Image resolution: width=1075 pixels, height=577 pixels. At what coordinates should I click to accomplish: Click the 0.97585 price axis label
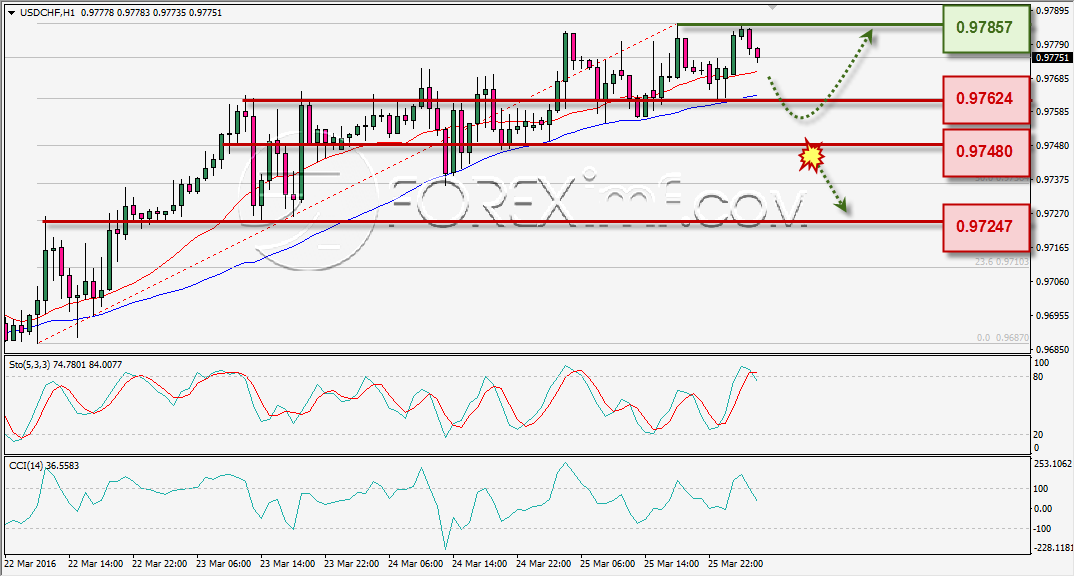1052,111
